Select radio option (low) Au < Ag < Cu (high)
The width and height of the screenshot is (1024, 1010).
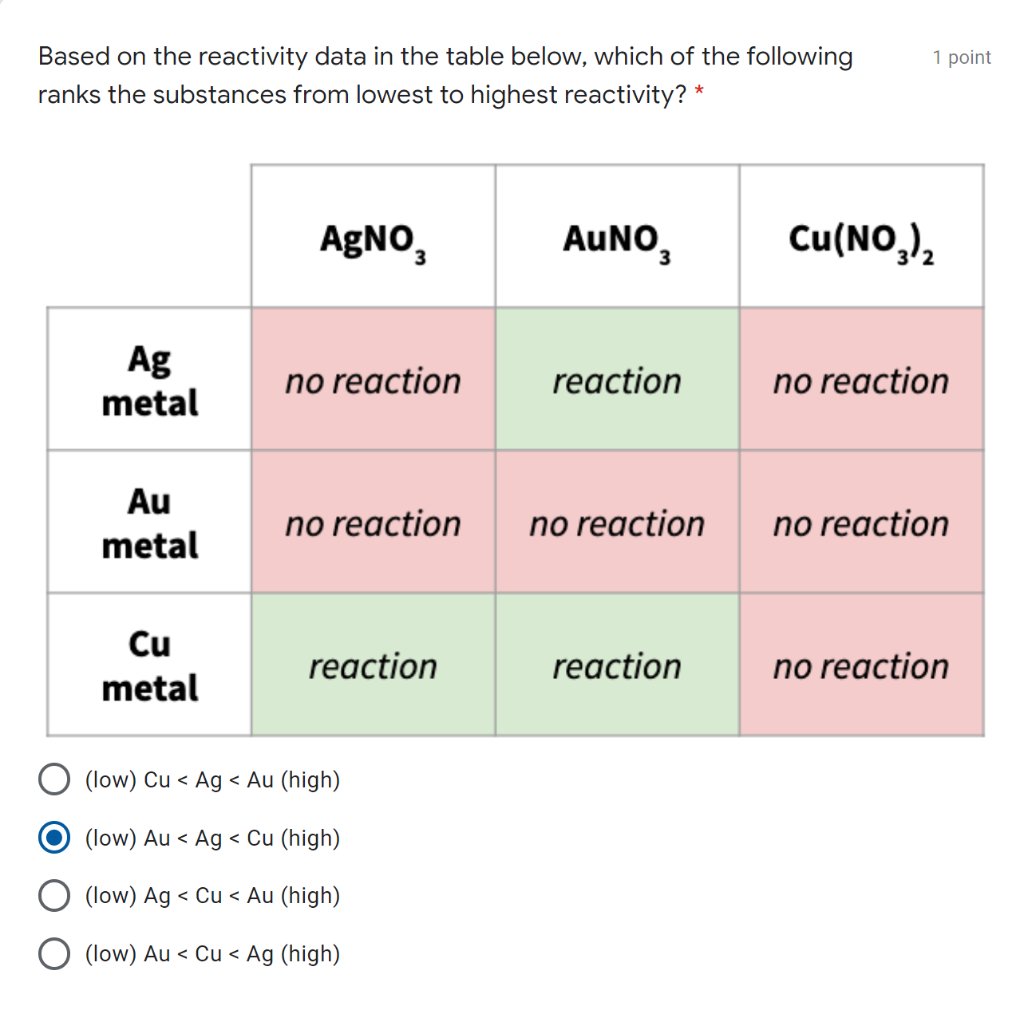point(54,837)
